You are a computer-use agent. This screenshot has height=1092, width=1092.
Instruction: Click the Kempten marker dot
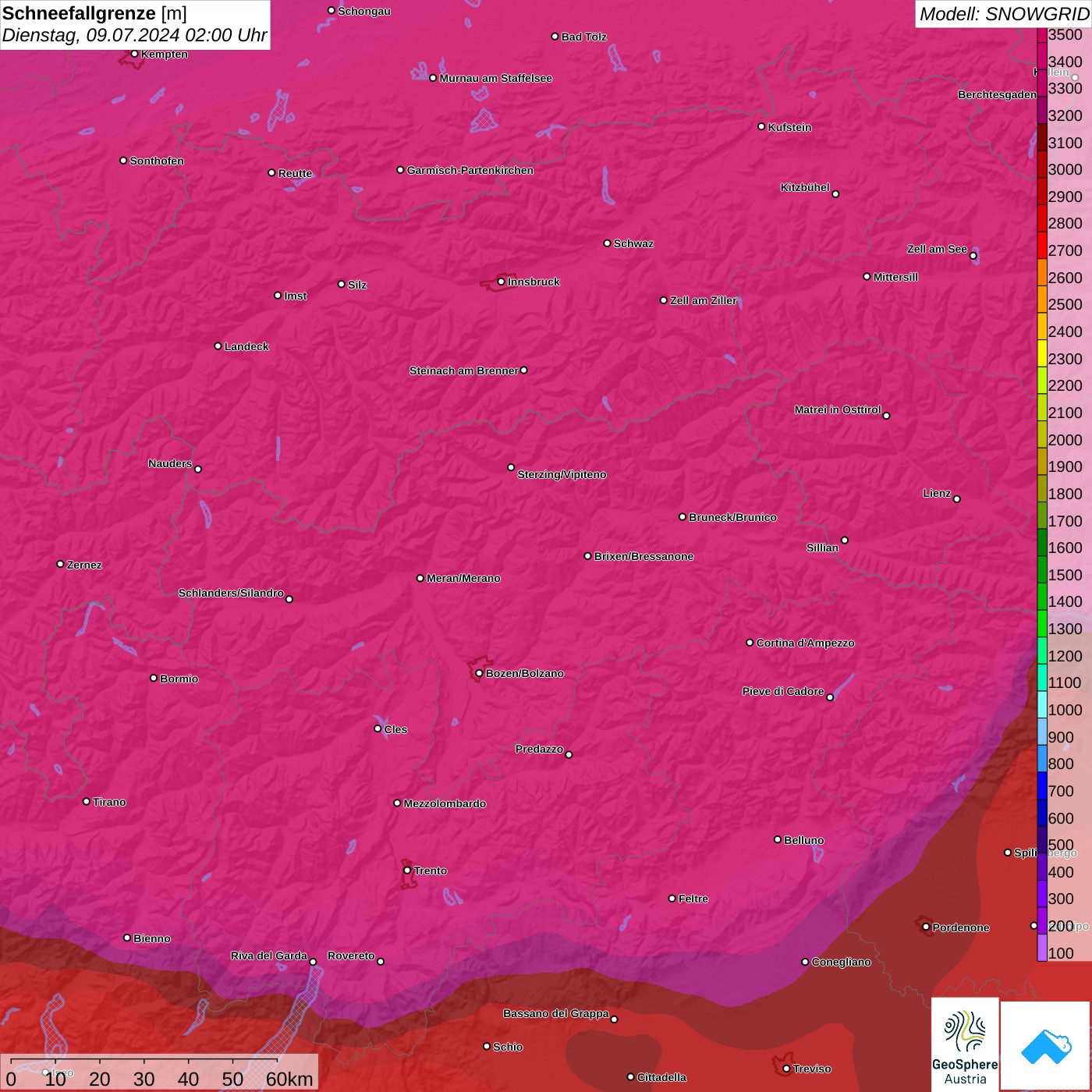click(134, 54)
